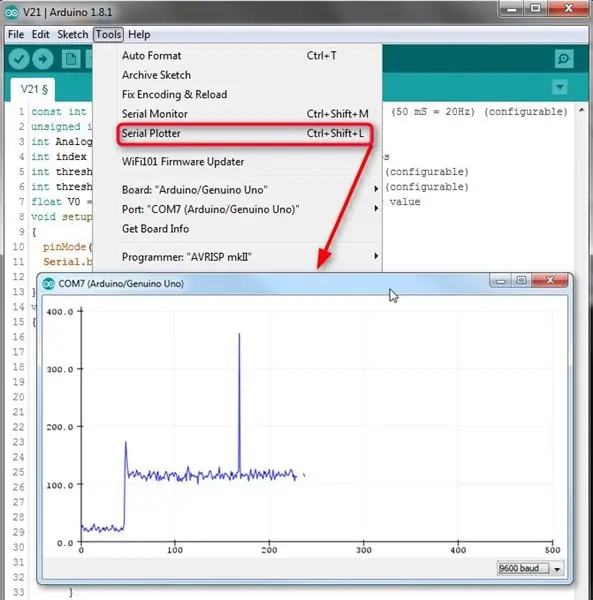Open Serial Monitor from Tools menu
The image size is (593, 600).
[x=237, y=114]
